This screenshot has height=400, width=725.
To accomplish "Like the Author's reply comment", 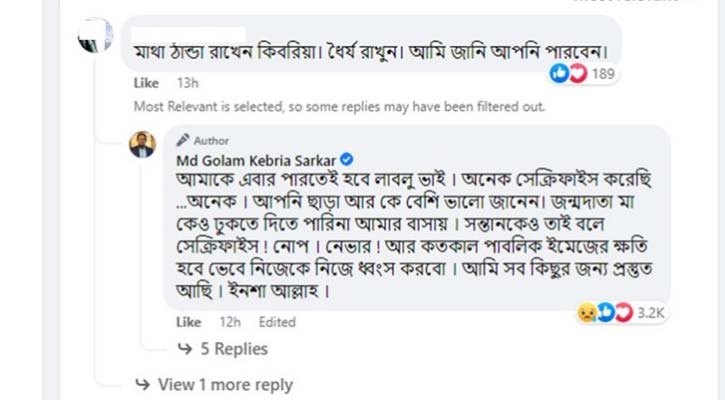I will pos(188,322).
